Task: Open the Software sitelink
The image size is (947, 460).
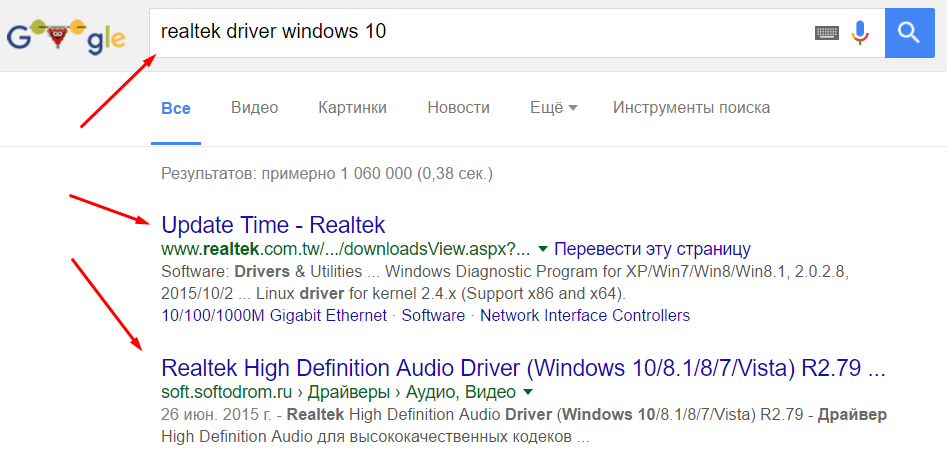Action: pyautogui.click(x=433, y=315)
